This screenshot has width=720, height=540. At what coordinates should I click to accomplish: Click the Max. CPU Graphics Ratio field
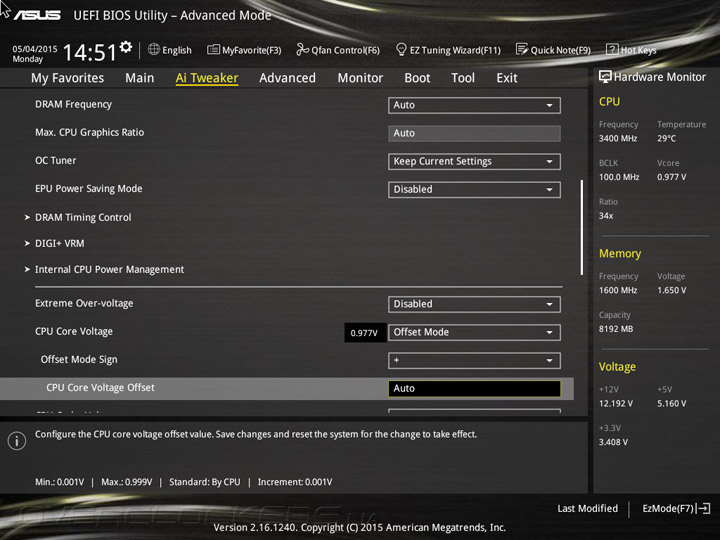(x=474, y=133)
